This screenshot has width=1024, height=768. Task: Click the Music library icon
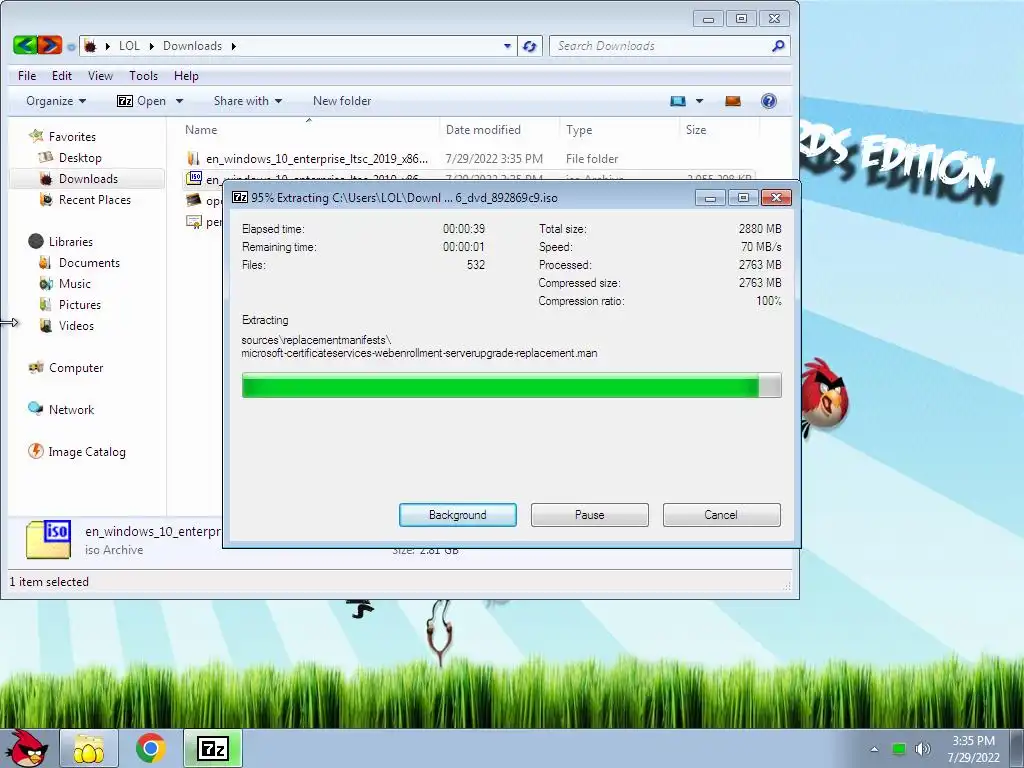coord(46,283)
